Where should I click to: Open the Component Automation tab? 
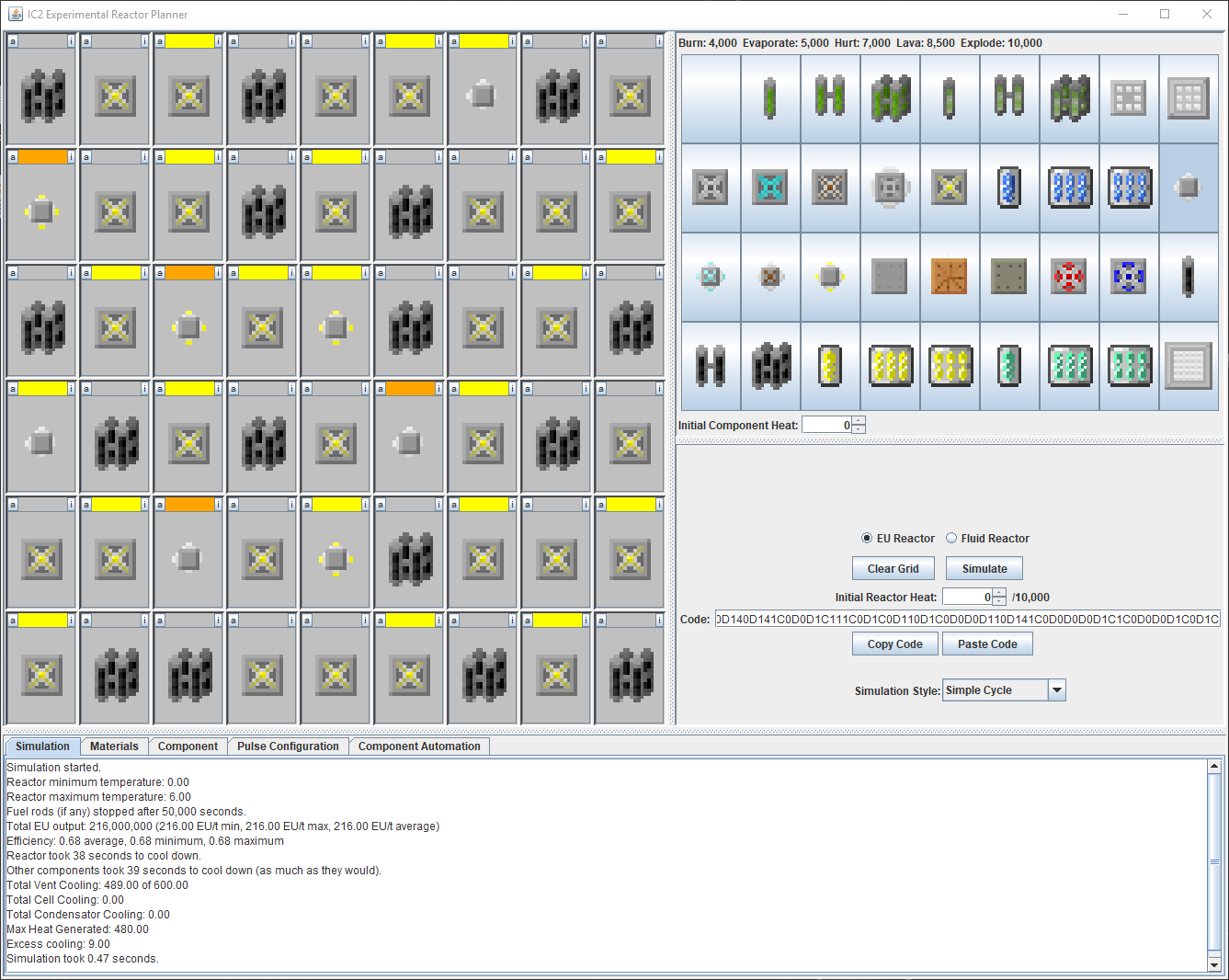coord(419,746)
